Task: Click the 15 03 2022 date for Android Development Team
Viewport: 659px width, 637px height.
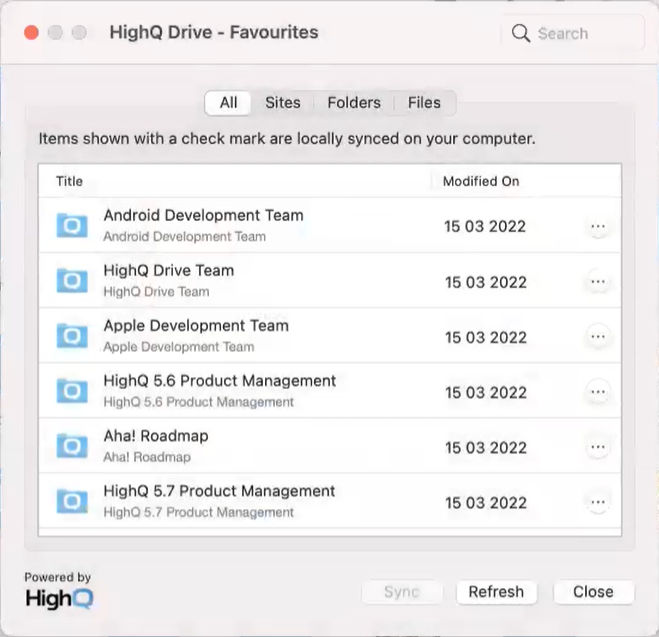Action: (485, 226)
